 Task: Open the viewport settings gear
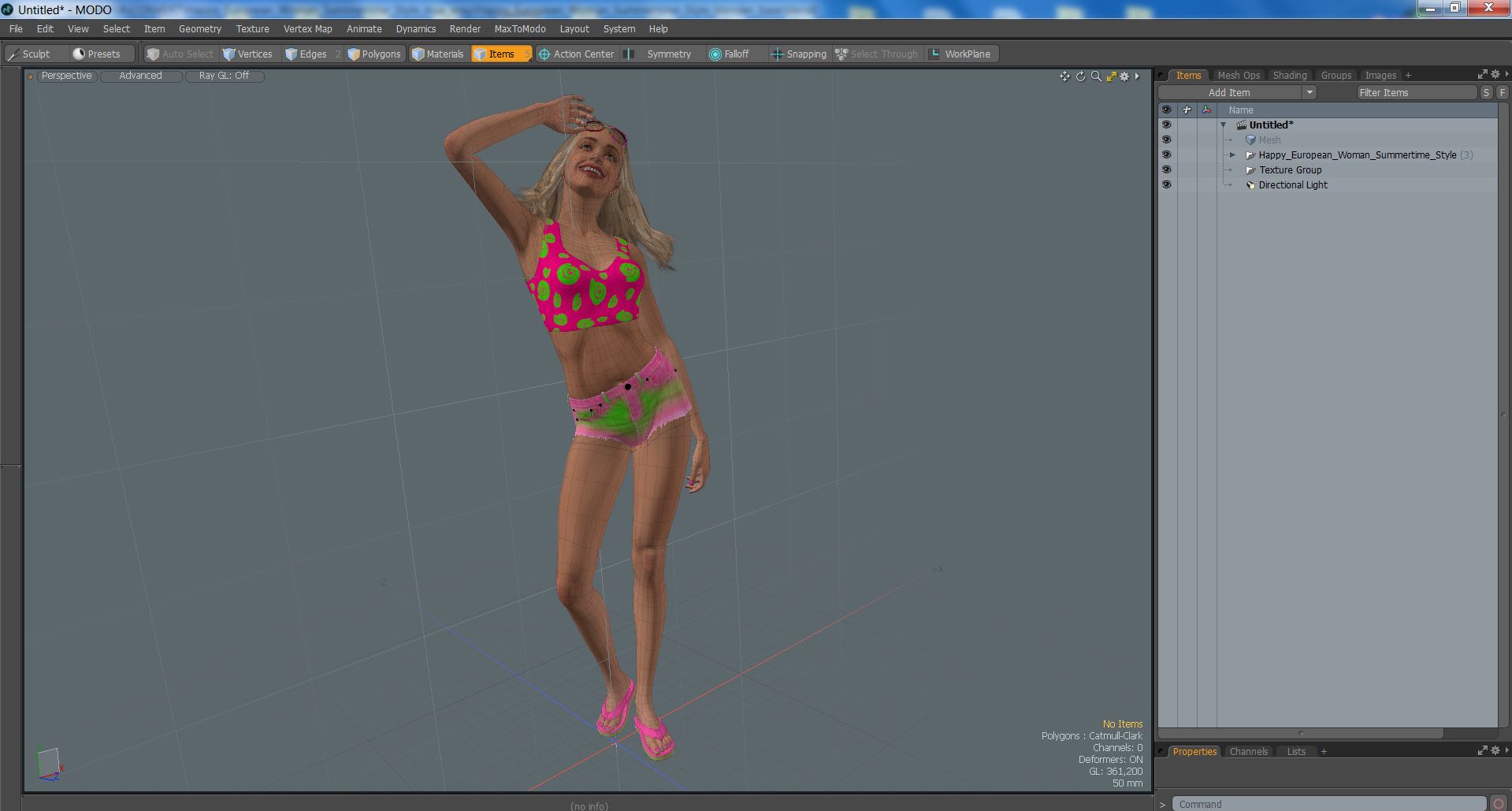(1125, 76)
